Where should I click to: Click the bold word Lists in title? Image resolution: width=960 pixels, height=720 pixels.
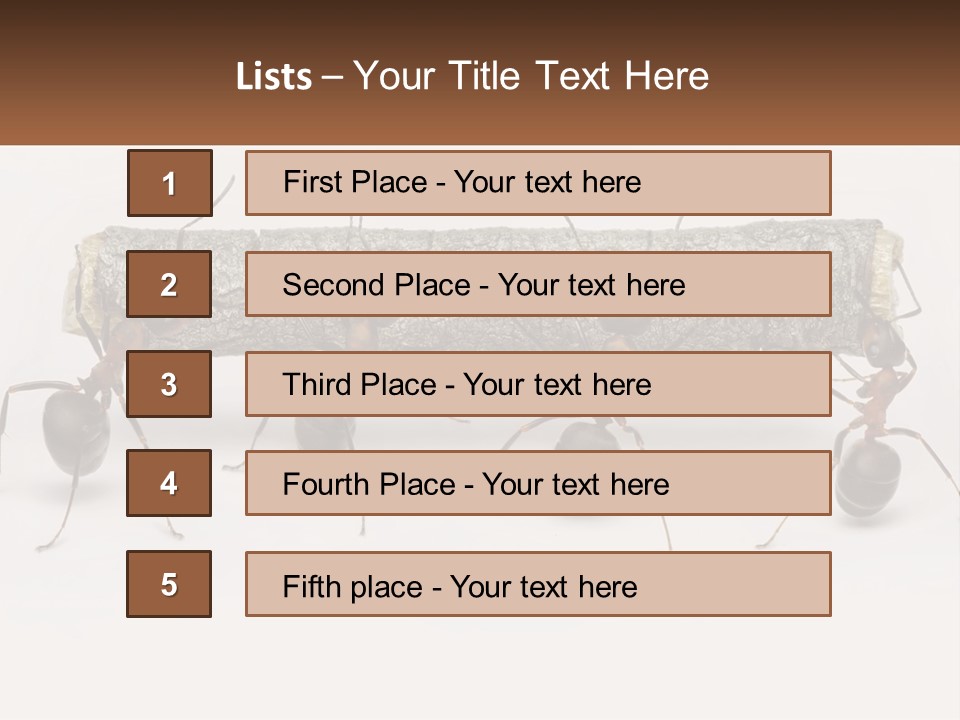coord(274,76)
